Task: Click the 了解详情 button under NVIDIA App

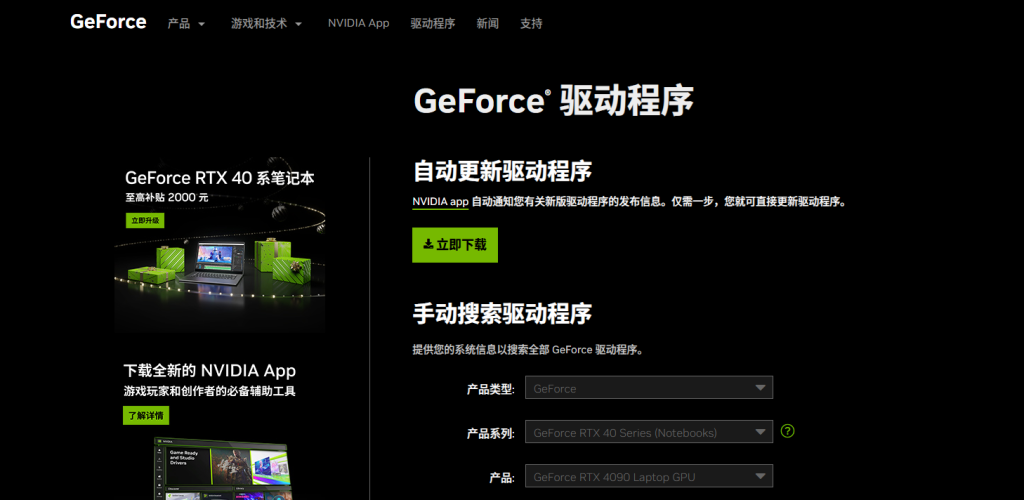Action: 146,415
